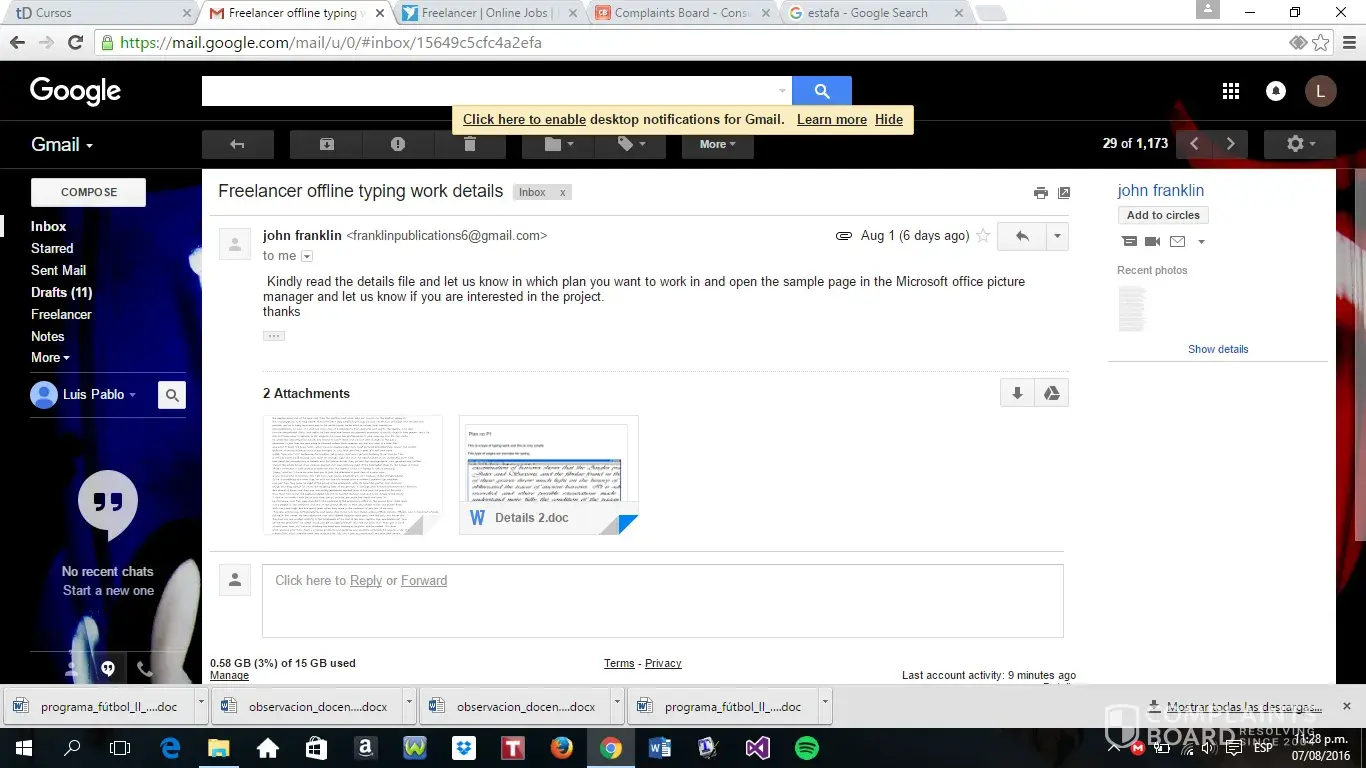Open the Labels dropdown
Image resolution: width=1366 pixels, height=768 pixels.
(630, 144)
